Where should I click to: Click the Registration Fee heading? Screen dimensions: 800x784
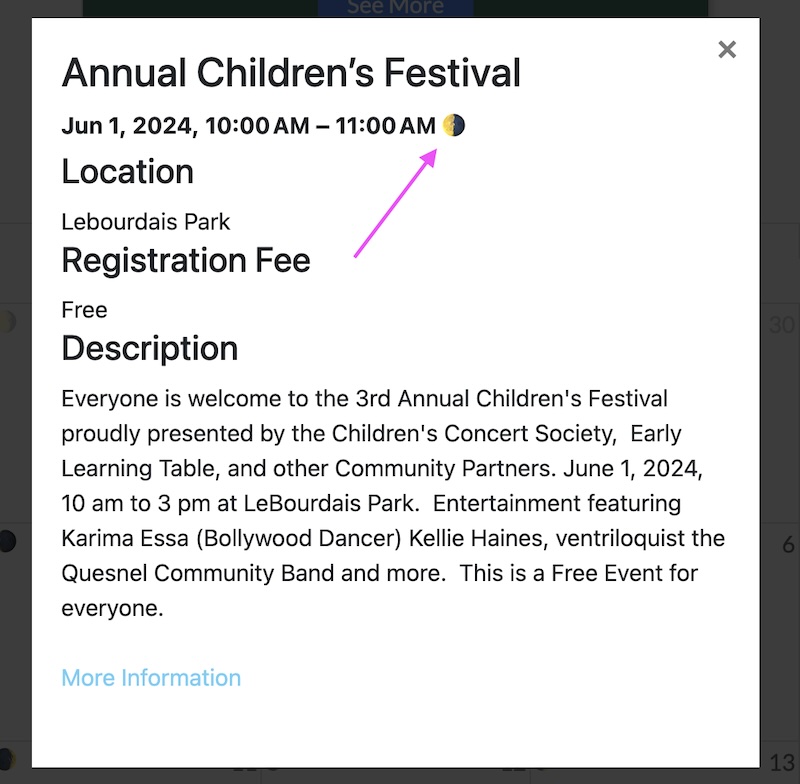186,260
